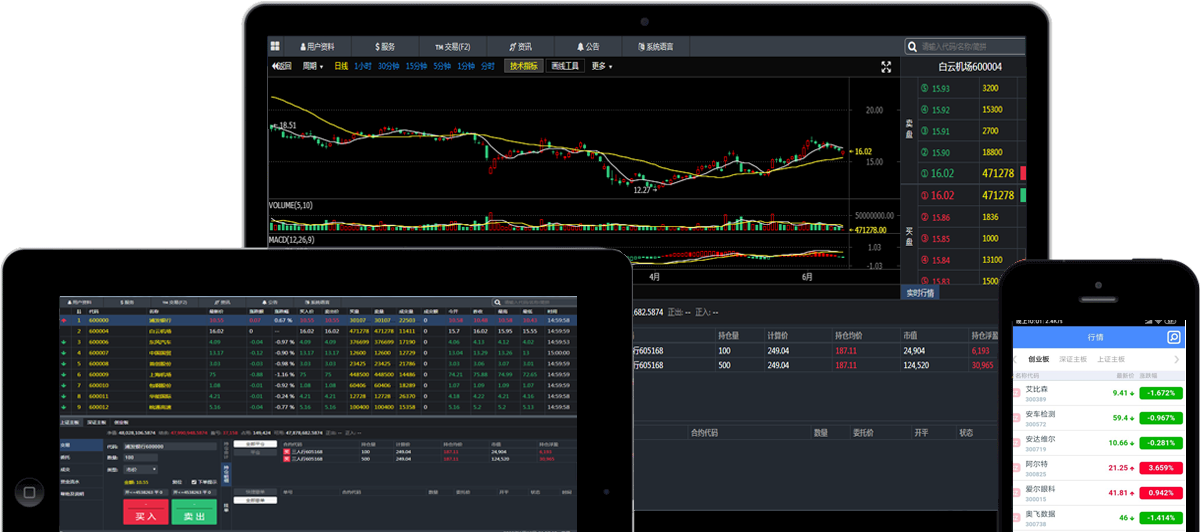Image resolution: width=1200 pixels, height=532 pixels.
Task: Click the tablet home button
Action: tap(30, 493)
